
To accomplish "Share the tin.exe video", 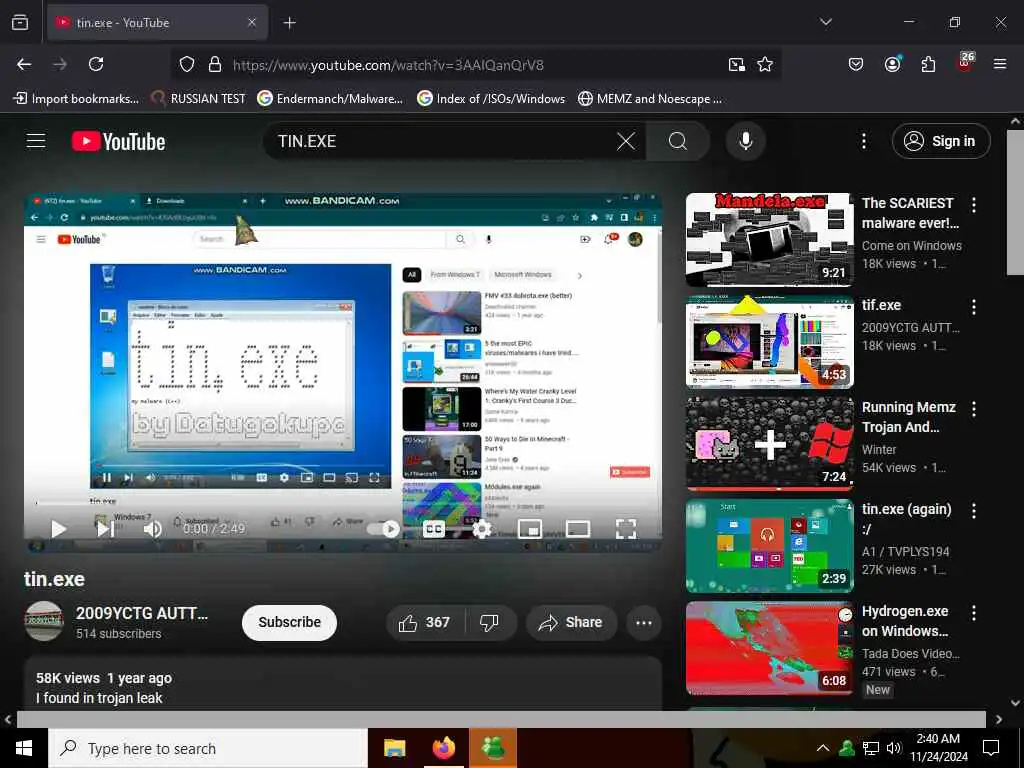I will coord(571,622).
